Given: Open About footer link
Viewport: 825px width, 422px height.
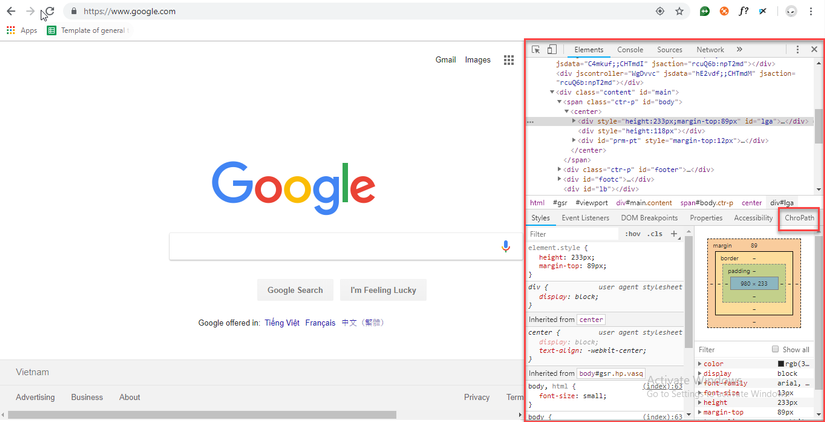Looking at the screenshot, I should click(x=129, y=397).
